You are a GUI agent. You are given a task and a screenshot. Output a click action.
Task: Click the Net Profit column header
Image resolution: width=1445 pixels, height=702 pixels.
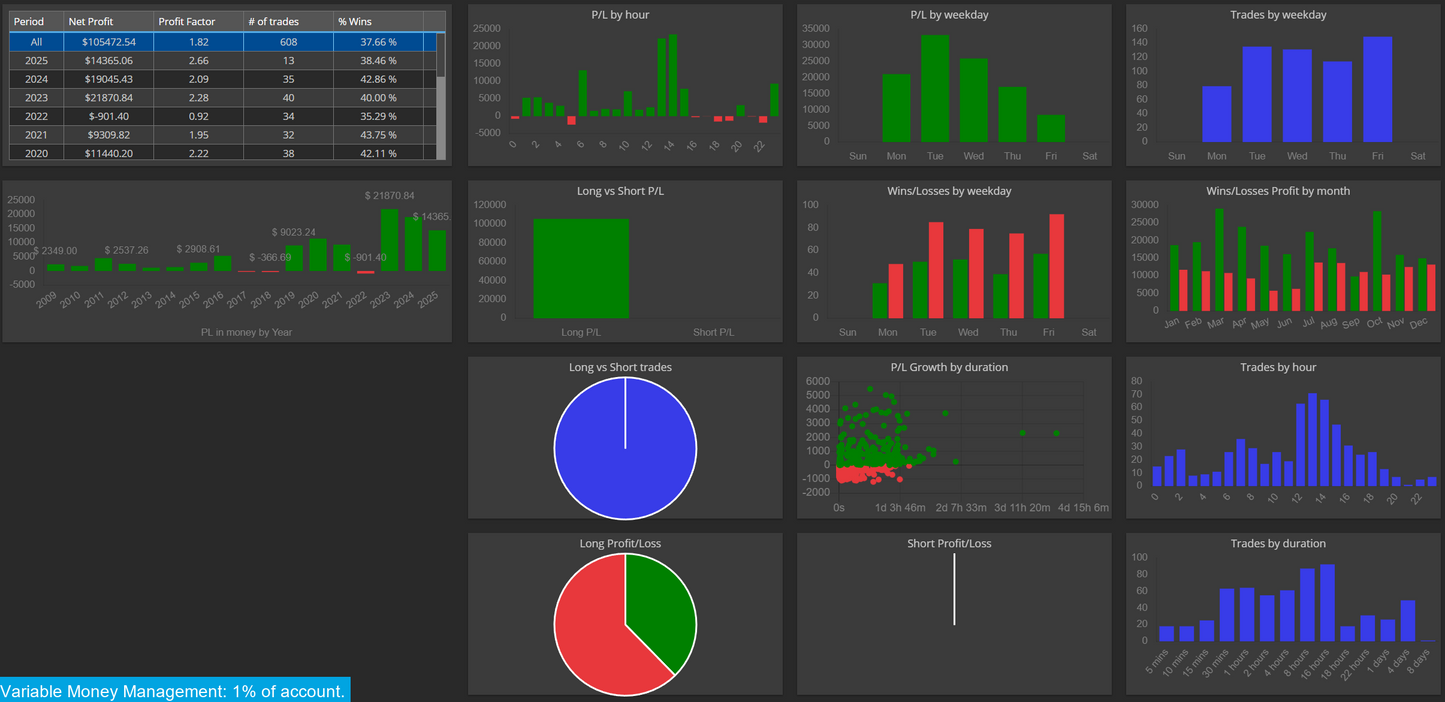pyautogui.click(x=108, y=21)
